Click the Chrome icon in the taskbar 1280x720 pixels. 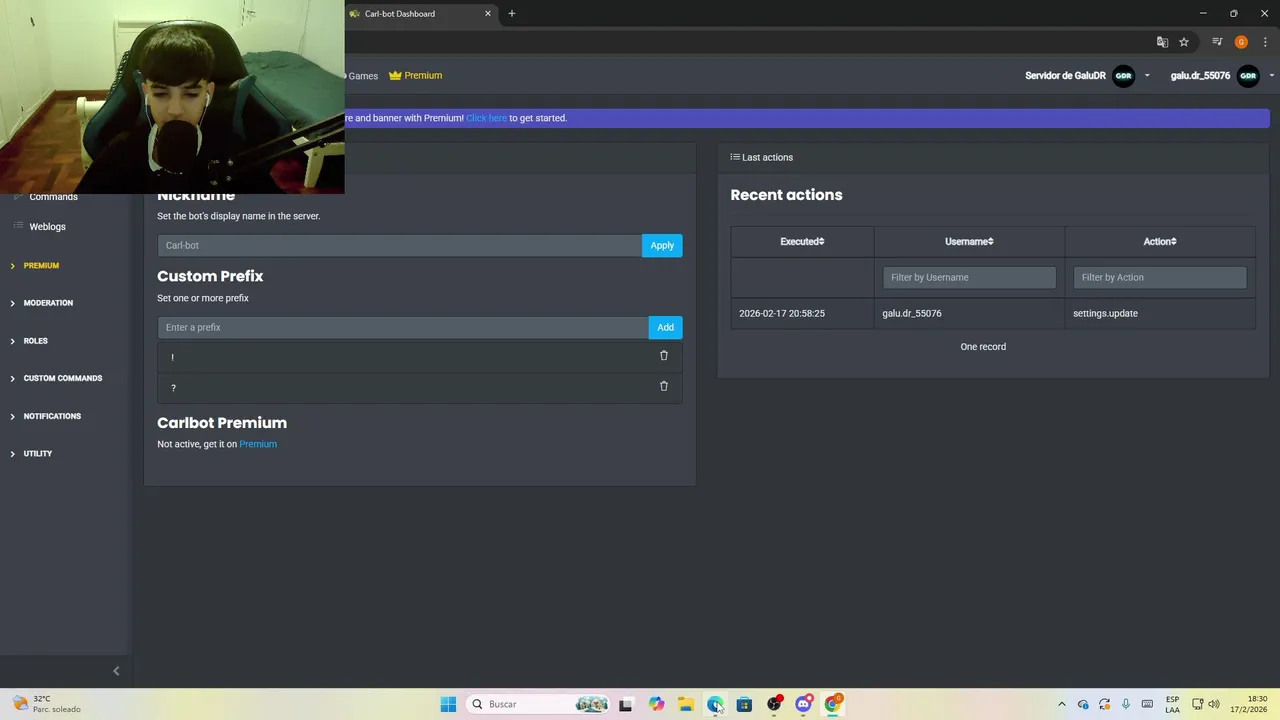pos(833,704)
